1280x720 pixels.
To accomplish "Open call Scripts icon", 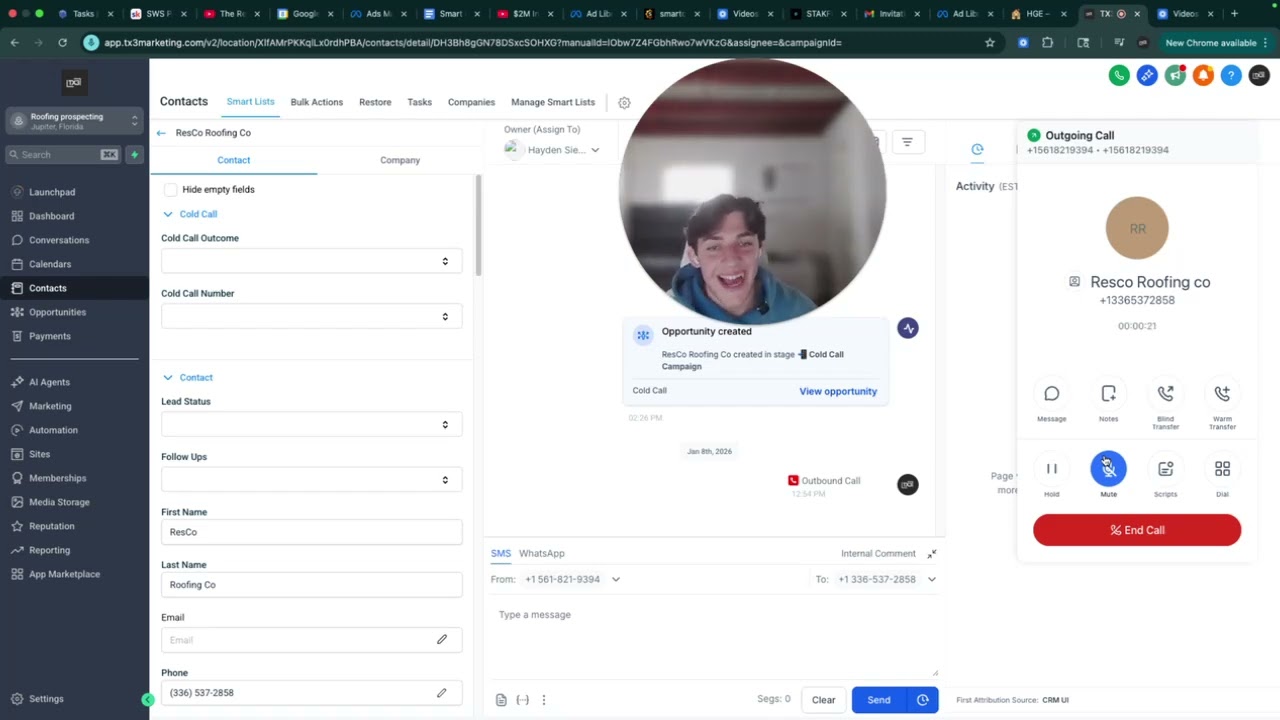I will (x=1165, y=468).
